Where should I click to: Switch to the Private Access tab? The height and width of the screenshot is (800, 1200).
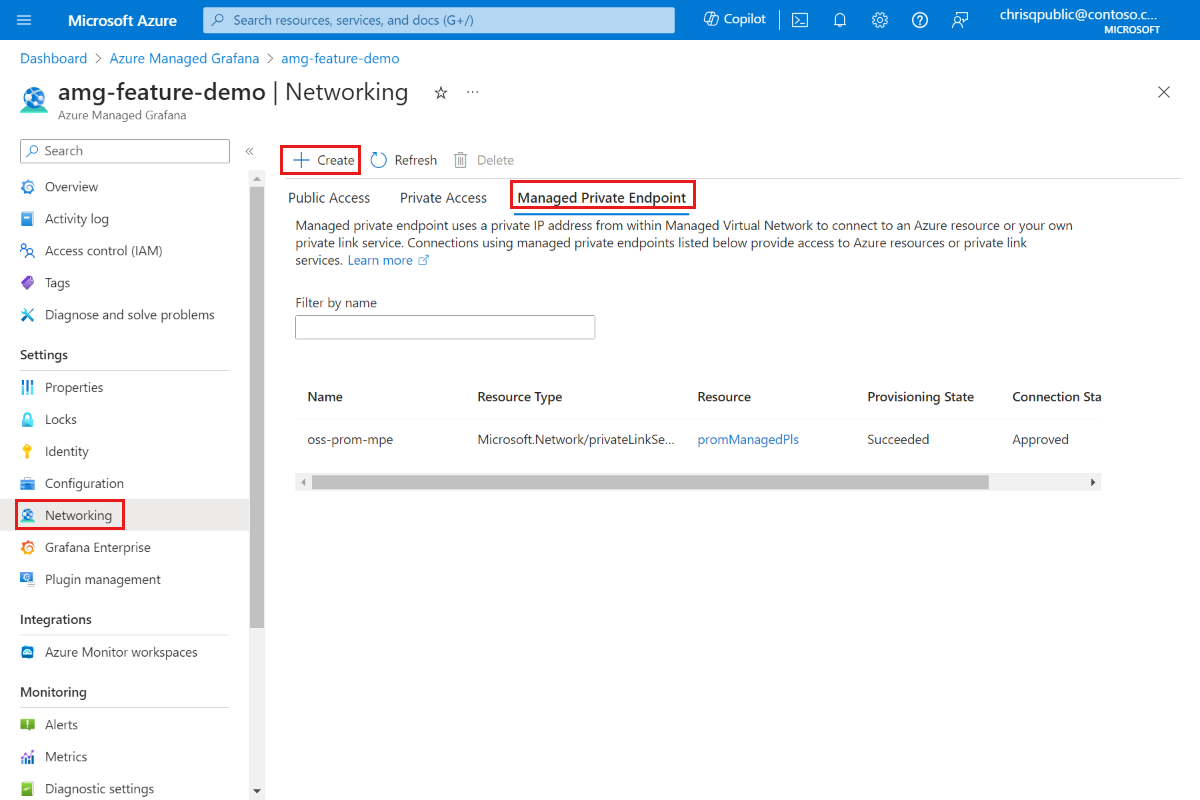coord(443,197)
